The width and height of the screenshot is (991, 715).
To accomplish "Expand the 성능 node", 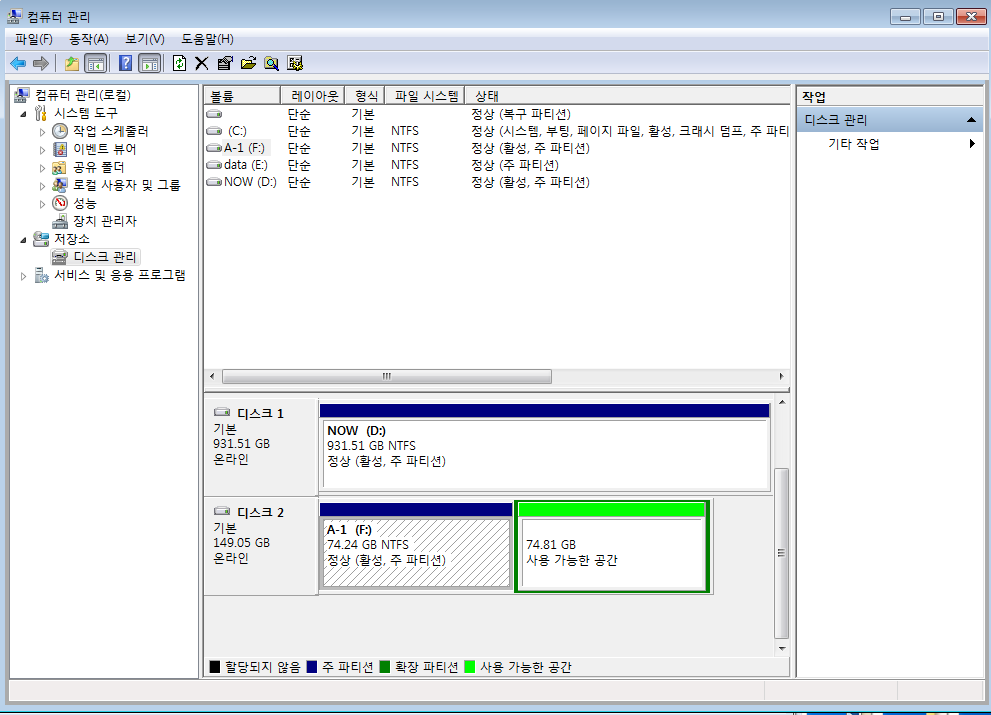I will point(42,204).
